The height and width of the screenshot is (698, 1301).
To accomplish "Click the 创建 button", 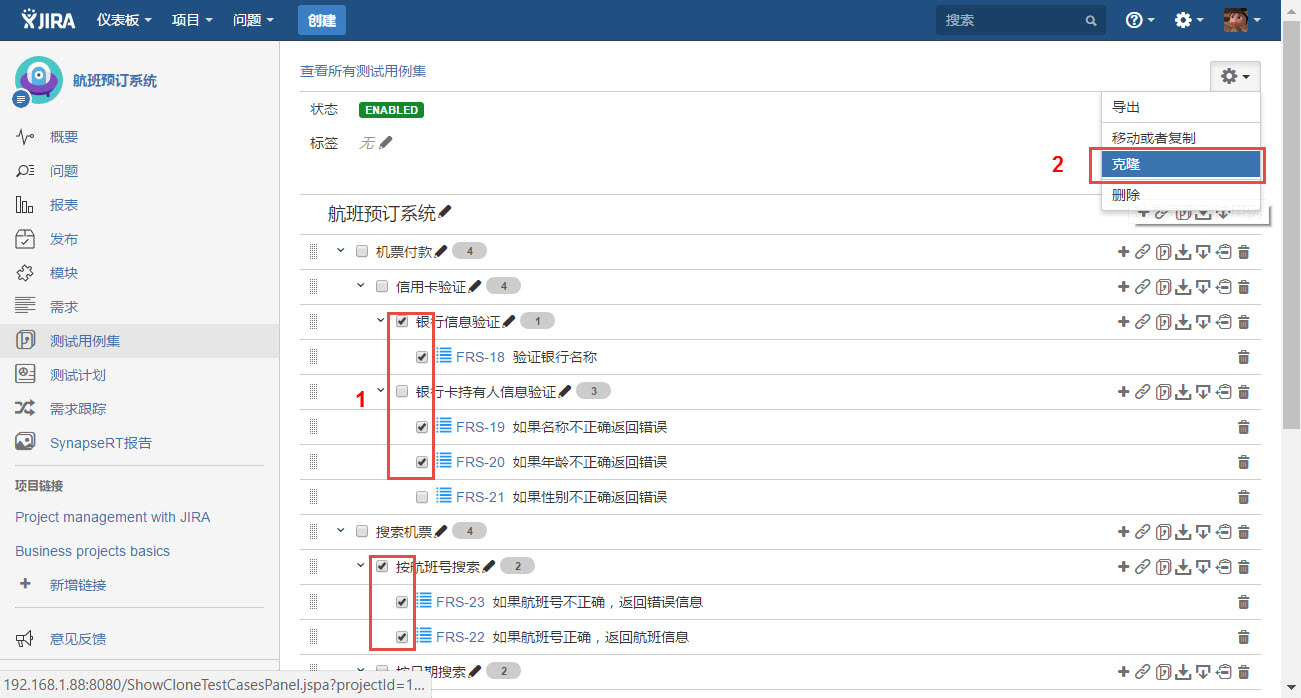I will coord(321,20).
